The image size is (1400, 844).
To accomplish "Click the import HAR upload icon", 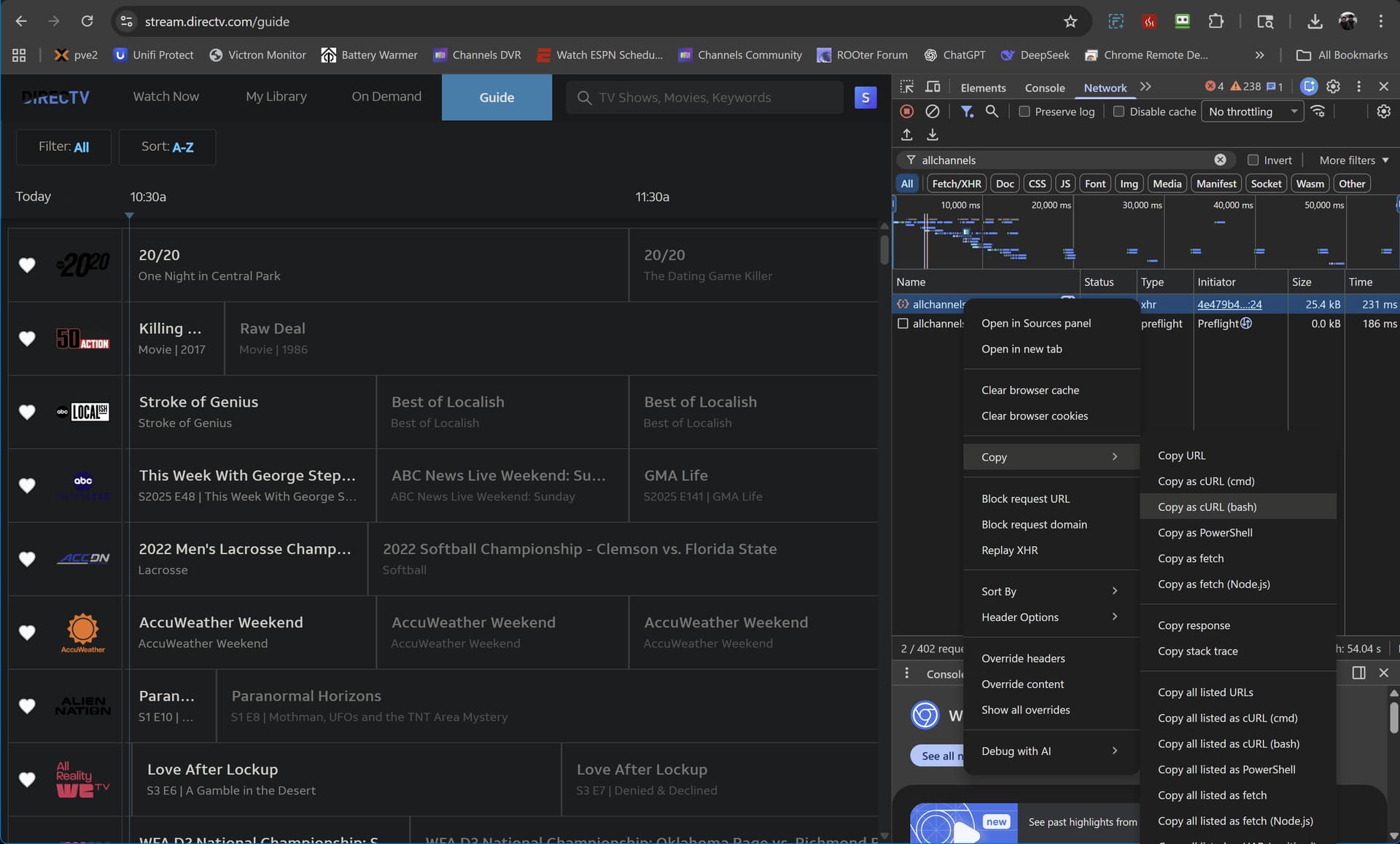I will [906, 135].
